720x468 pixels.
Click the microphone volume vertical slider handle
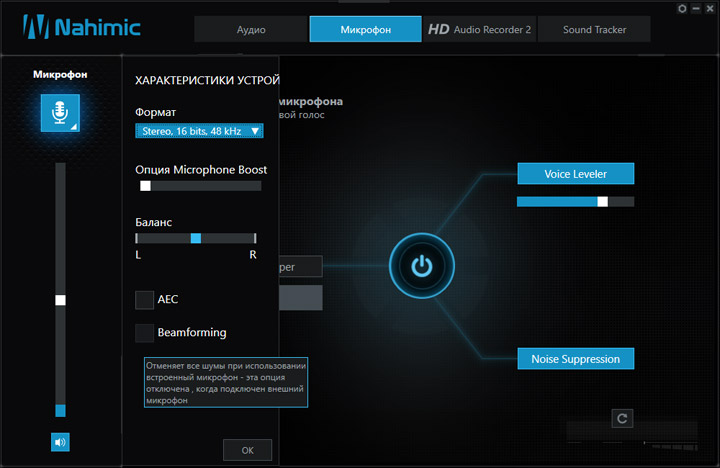tap(60, 300)
